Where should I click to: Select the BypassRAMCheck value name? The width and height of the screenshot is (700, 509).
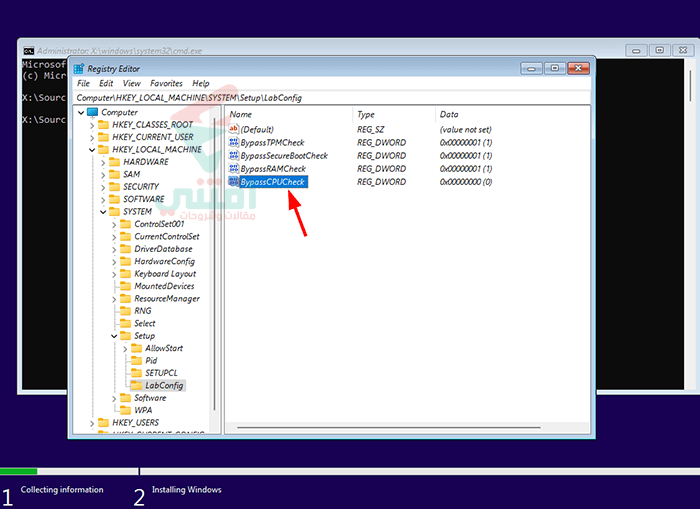[x=273, y=169]
